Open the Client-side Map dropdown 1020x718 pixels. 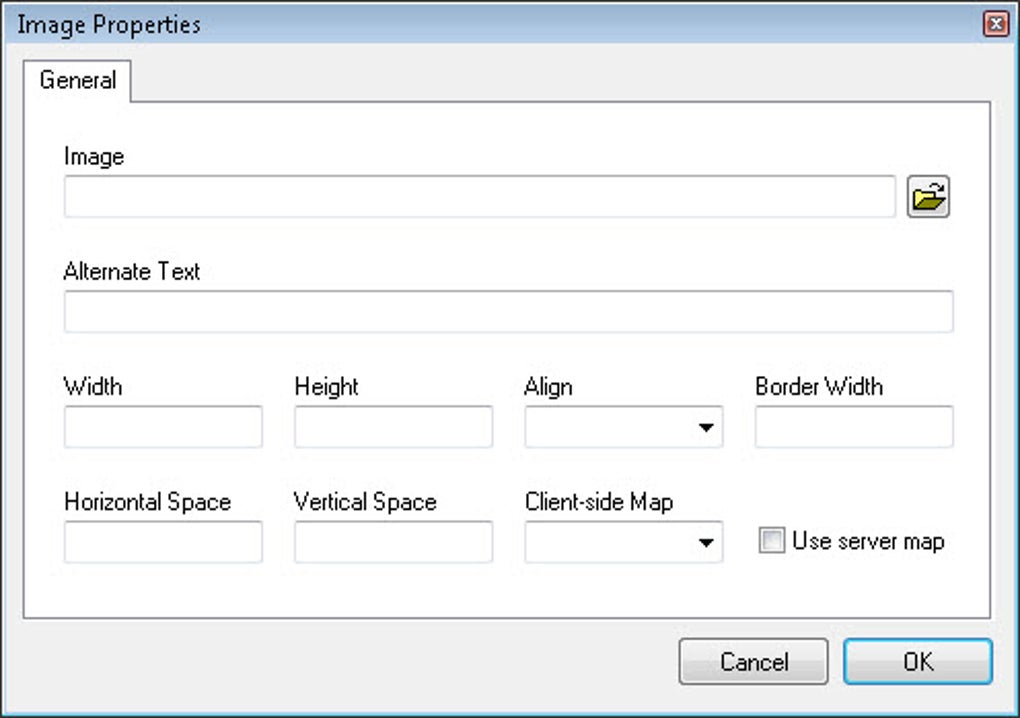point(624,542)
